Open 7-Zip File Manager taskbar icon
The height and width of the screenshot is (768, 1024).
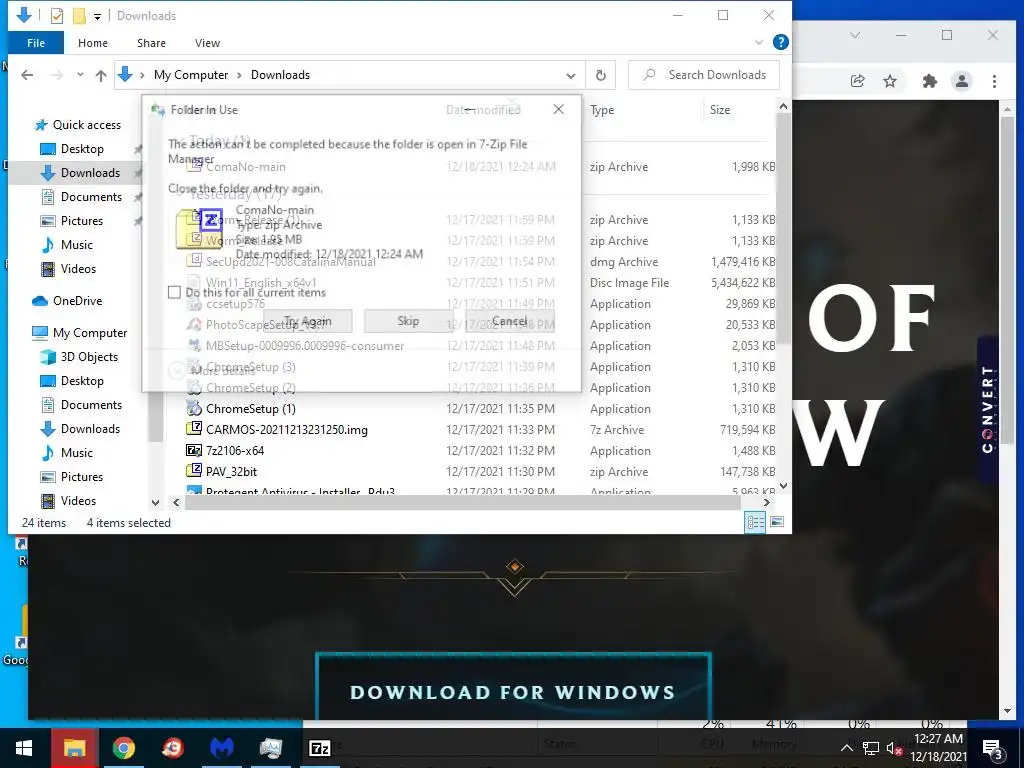tap(319, 748)
